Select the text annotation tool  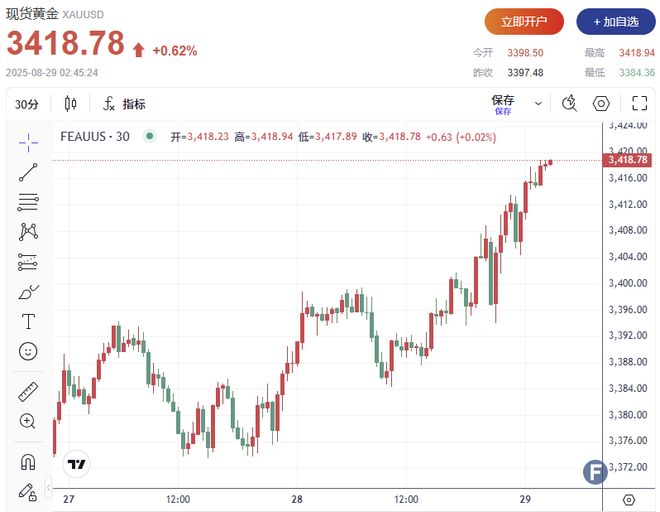(x=28, y=322)
